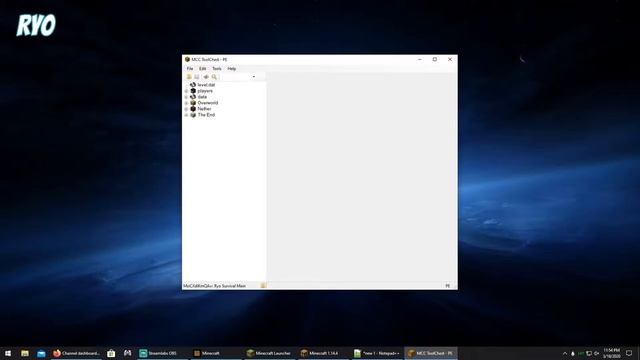Select the Nether tree node
The image size is (640, 360).
(204, 109)
